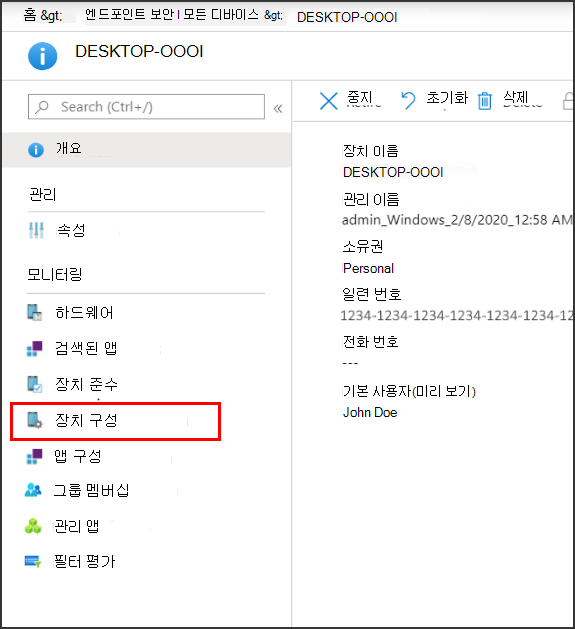
Task: Click the magnifier icon in search box
Action: pos(42,107)
